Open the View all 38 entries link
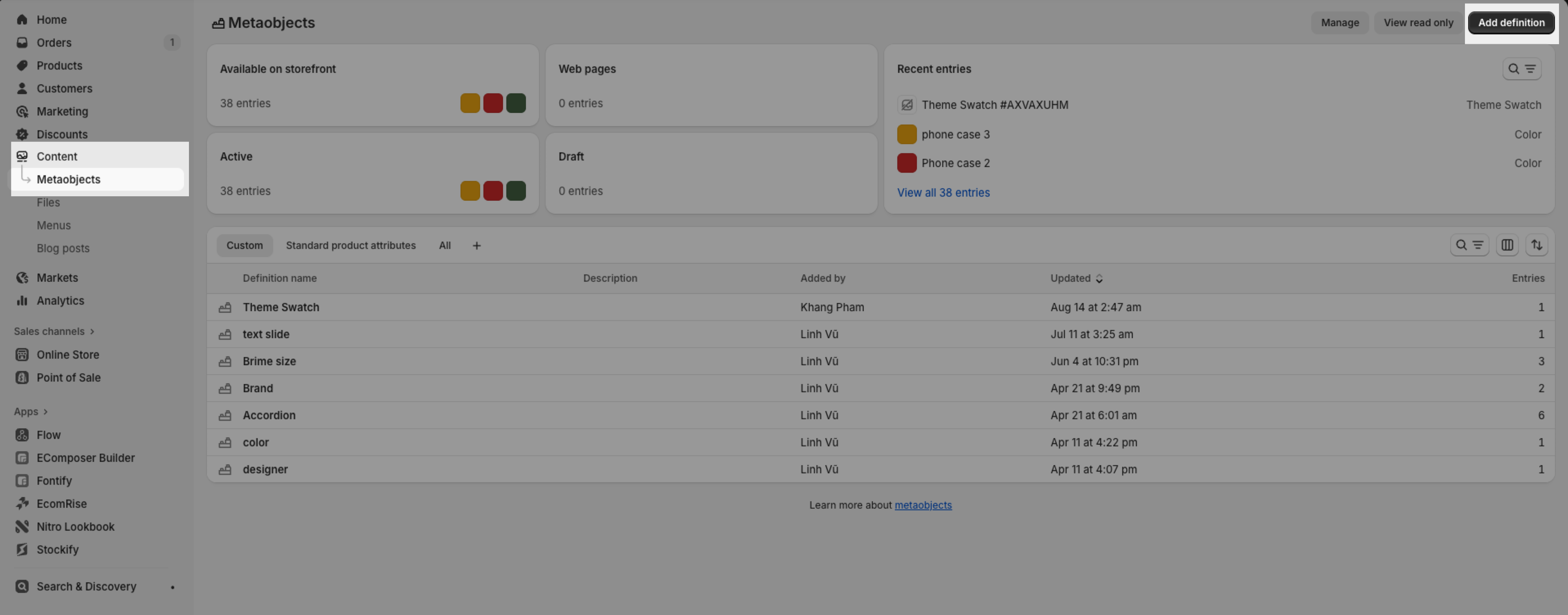1568x615 pixels. click(943, 193)
